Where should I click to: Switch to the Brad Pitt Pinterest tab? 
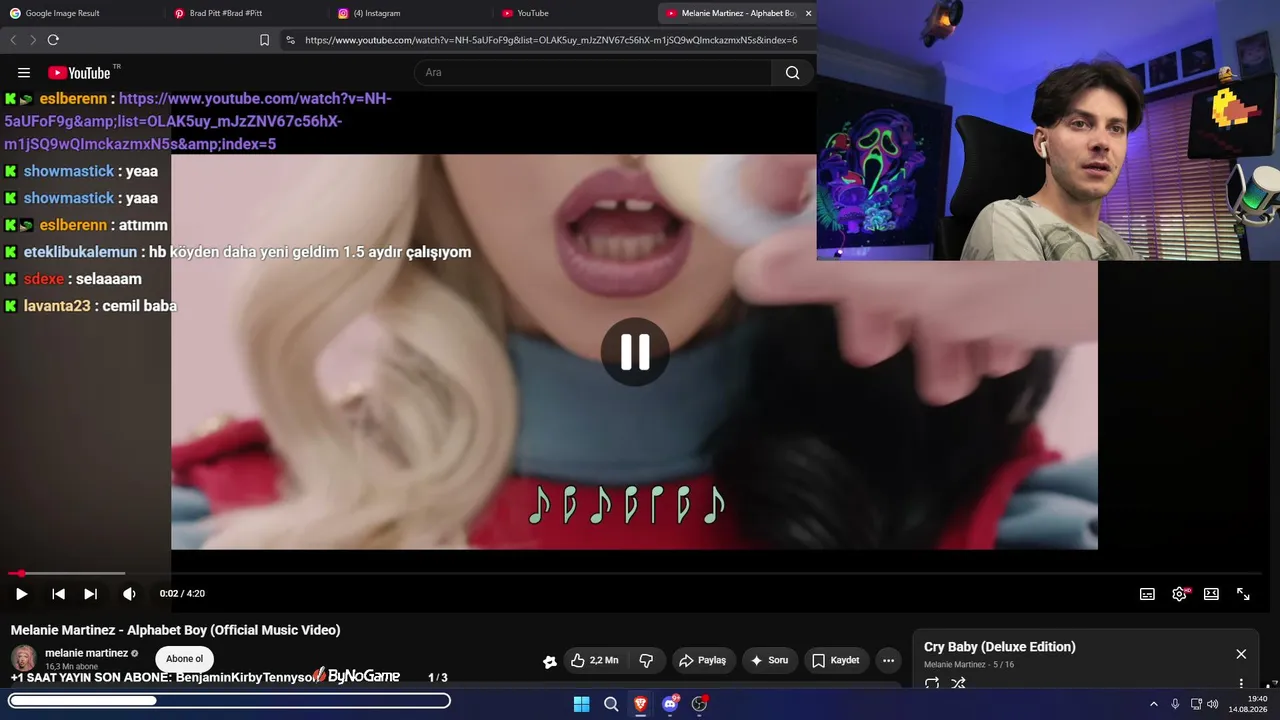point(226,13)
